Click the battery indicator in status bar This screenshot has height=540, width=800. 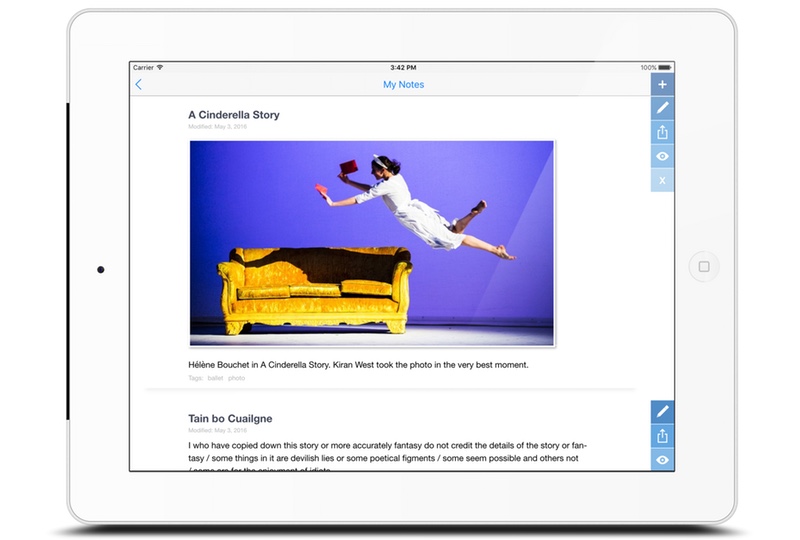[x=665, y=67]
